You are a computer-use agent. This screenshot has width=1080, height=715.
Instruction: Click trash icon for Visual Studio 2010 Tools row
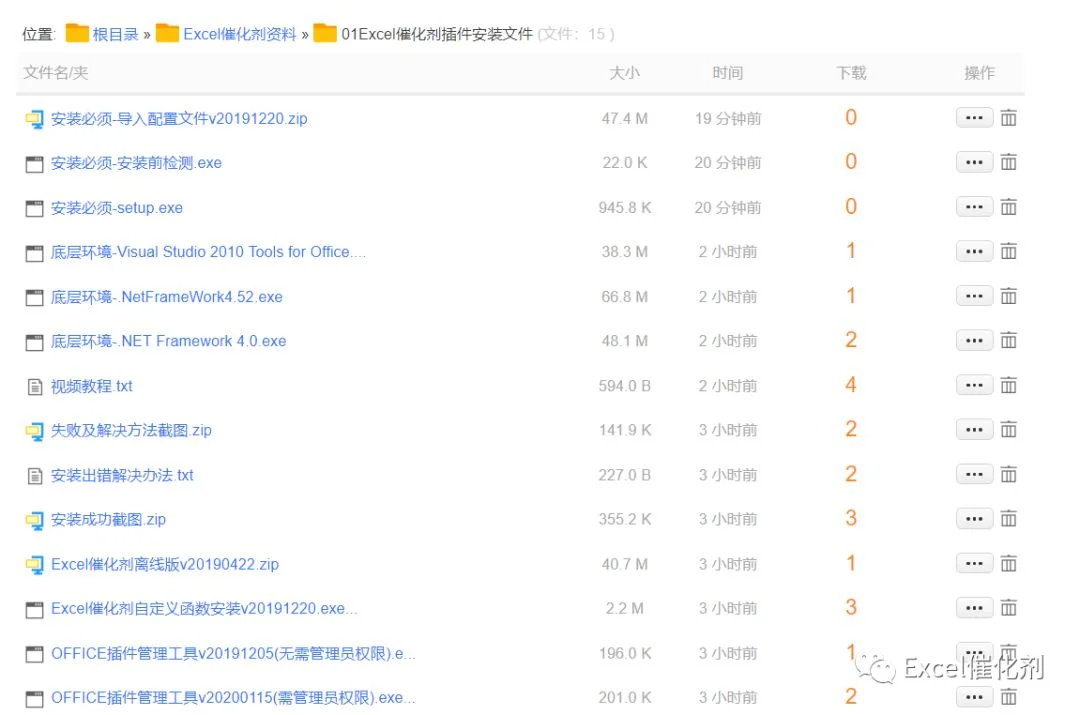click(x=1008, y=251)
